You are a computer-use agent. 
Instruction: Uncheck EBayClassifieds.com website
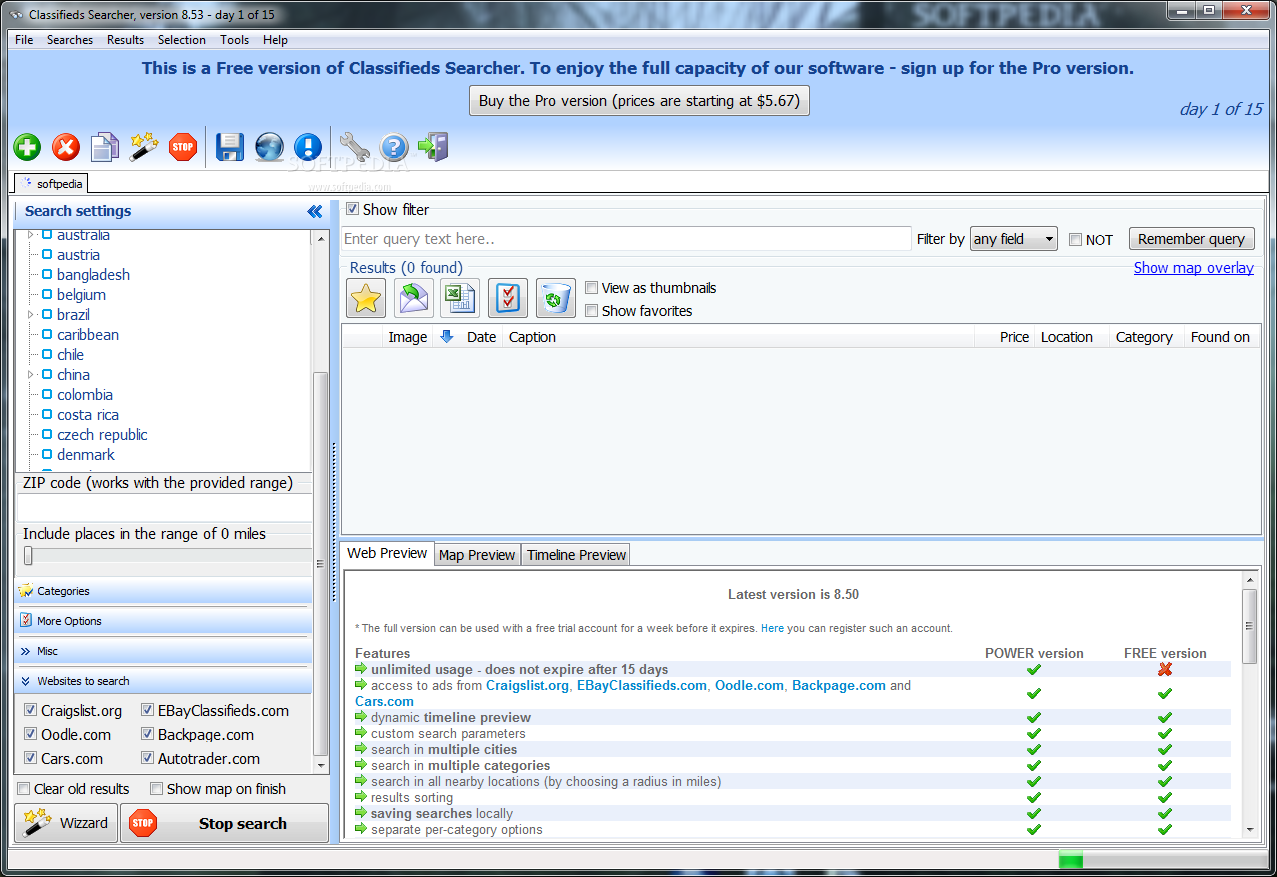pos(148,711)
